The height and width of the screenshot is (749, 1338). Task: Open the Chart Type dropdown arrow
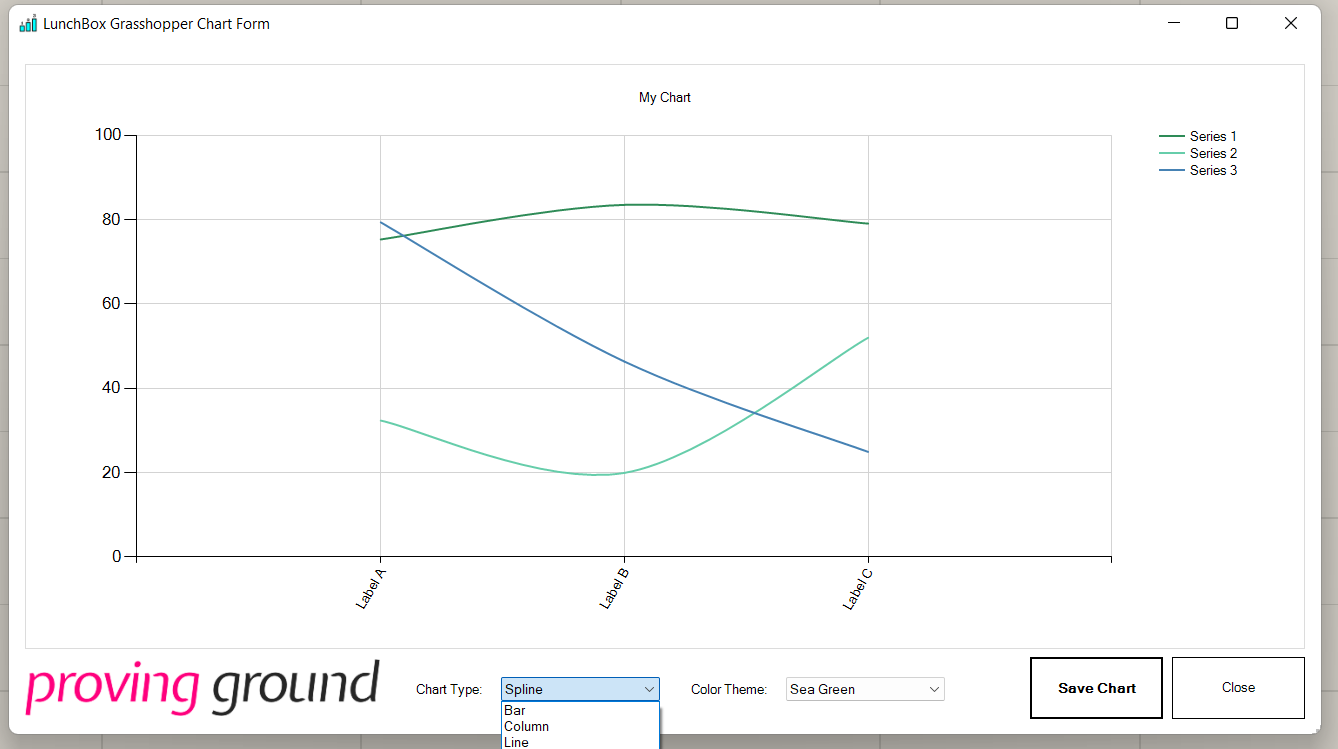(x=650, y=689)
